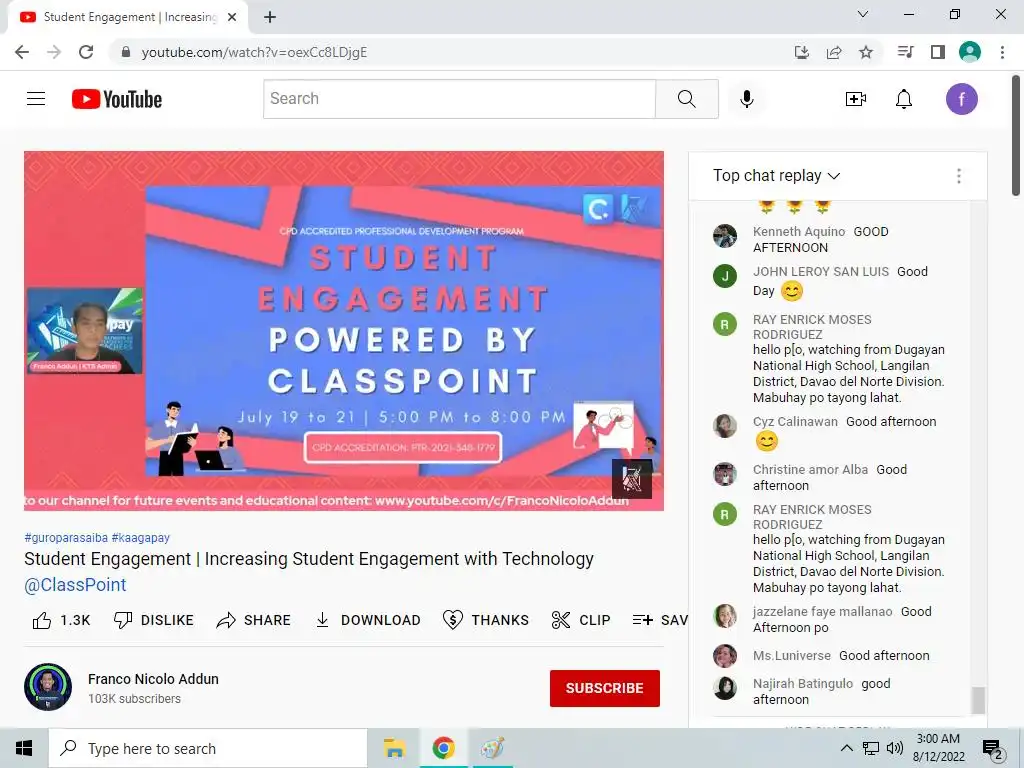The height and width of the screenshot is (768, 1024).
Task: Click the install/download icon in address bar
Action: pyautogui.click(x=802, y=52)
